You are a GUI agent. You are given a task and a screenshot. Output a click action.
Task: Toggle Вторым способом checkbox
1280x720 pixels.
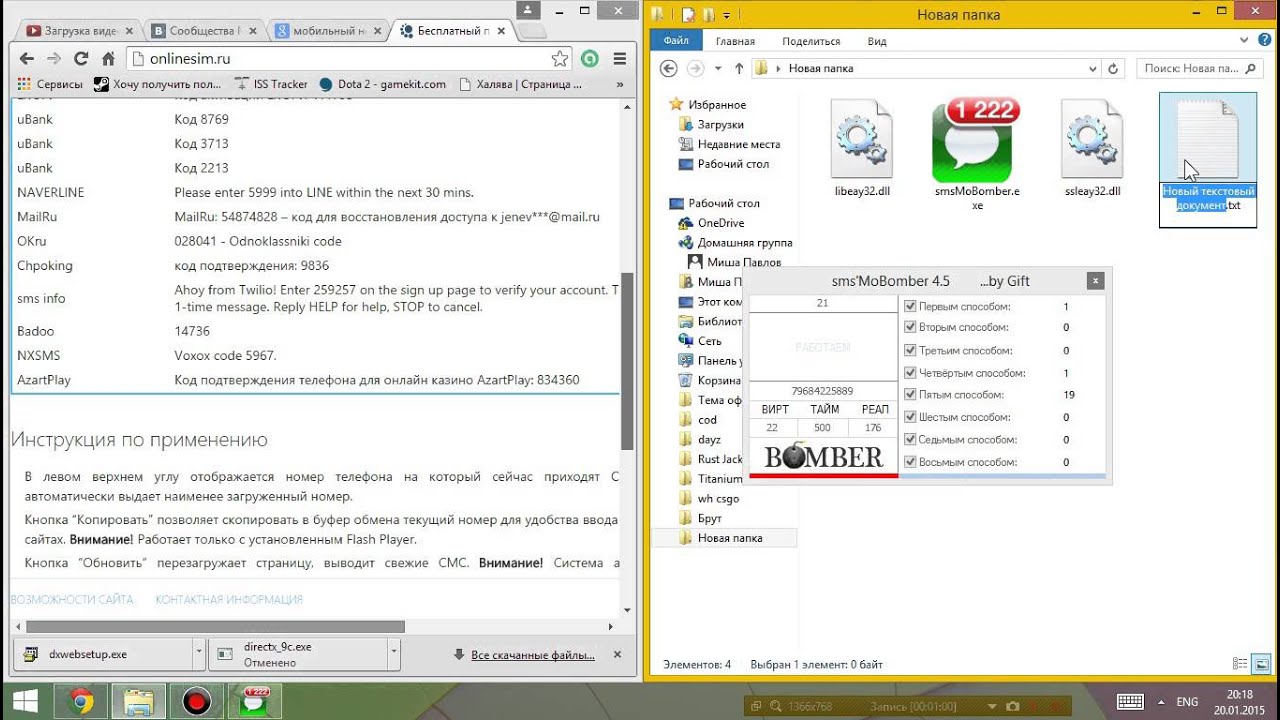[x=910, y=327]
